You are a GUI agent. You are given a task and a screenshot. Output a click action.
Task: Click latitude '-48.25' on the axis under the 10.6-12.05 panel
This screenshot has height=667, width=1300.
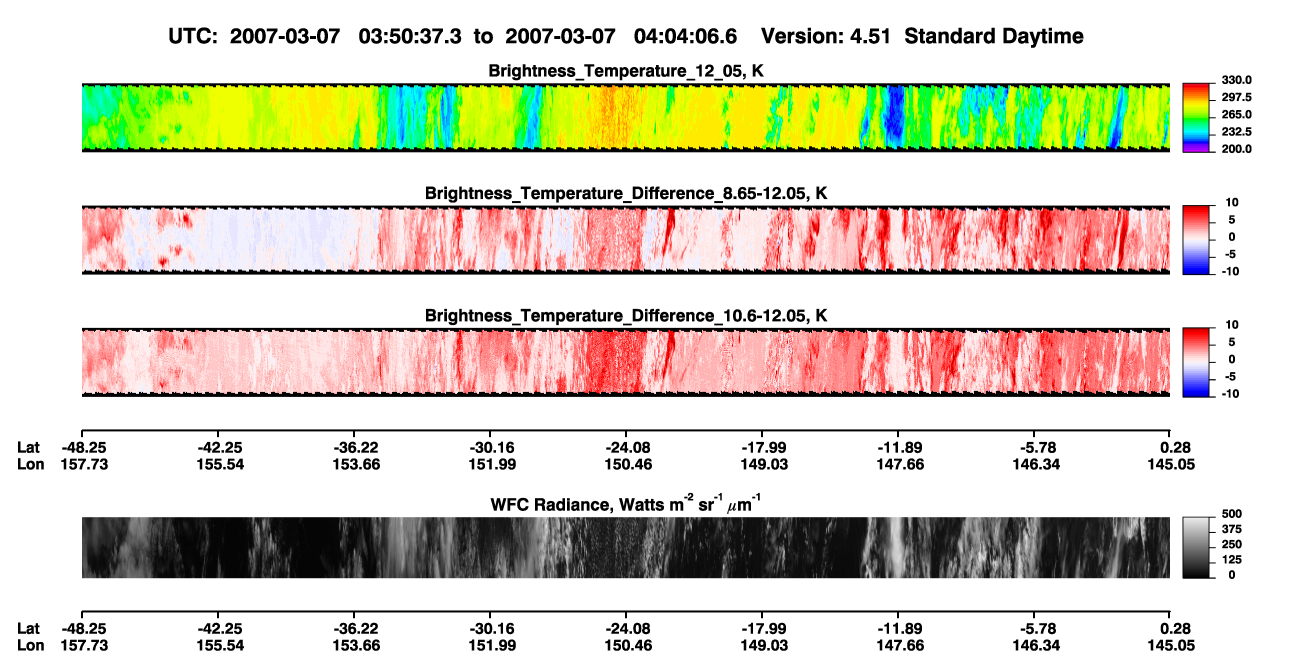pos(82,448)
